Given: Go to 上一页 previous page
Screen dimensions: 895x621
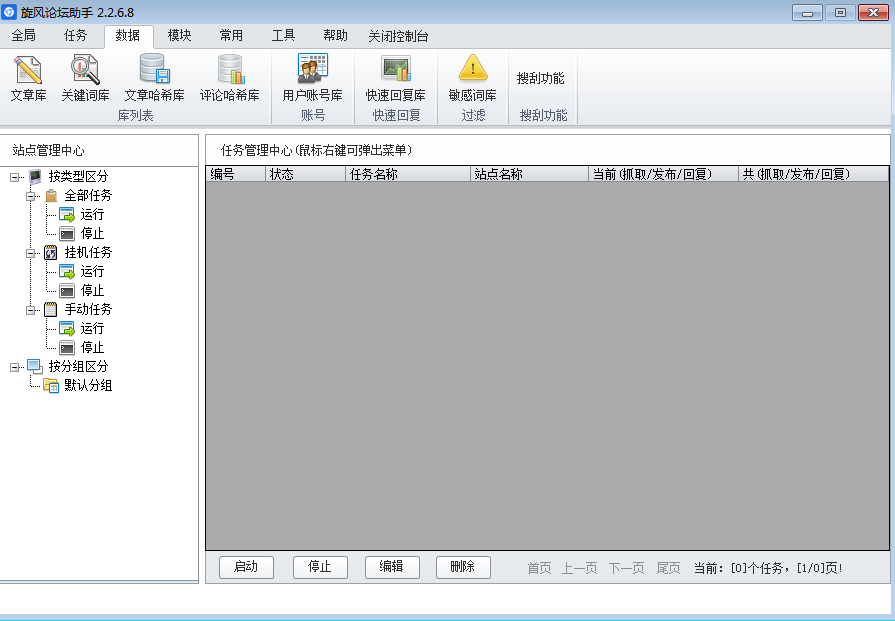Looking at the screenshot, I should [x=580, y=568].
